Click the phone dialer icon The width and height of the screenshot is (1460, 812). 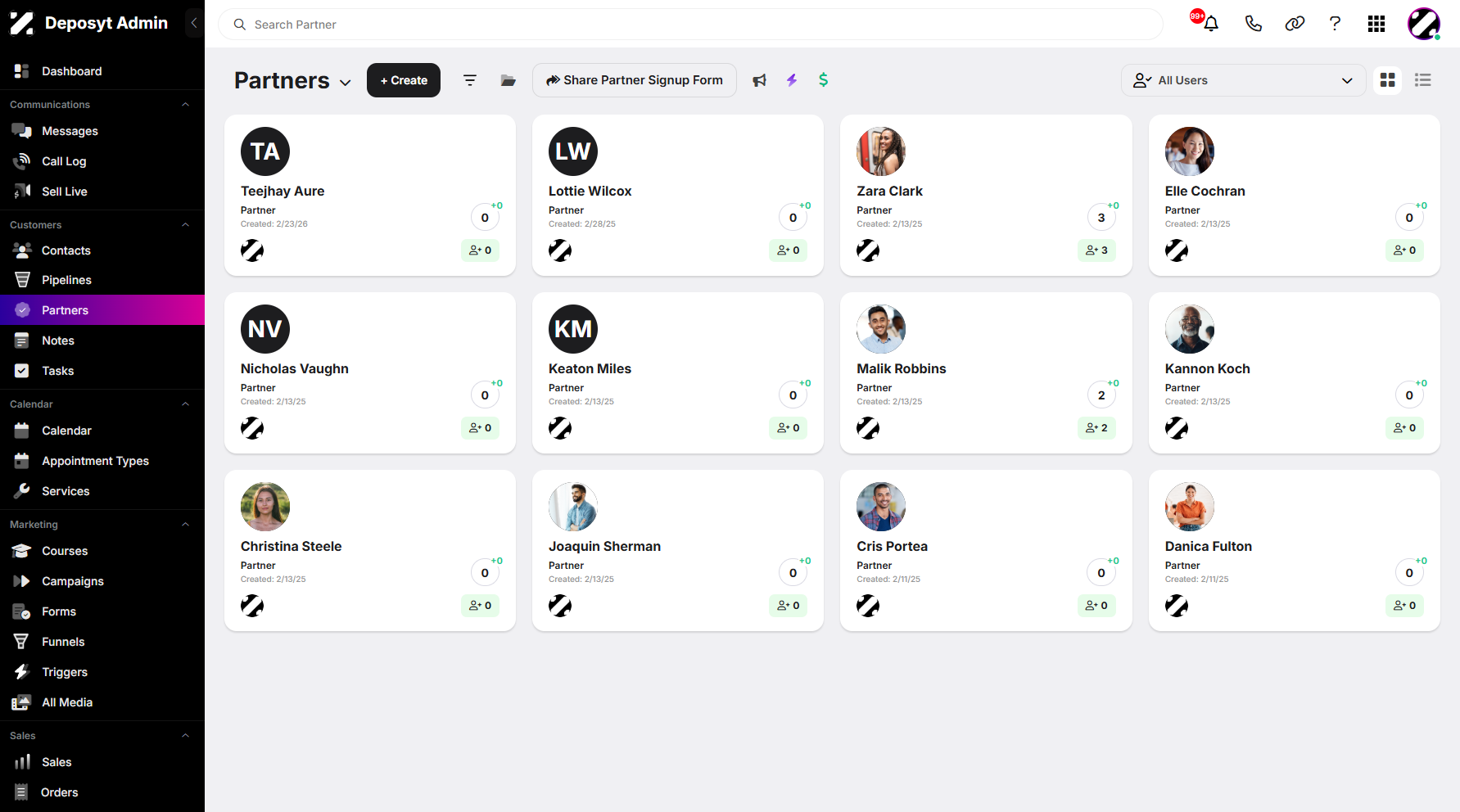pyautogui.click(x=1253, y=24)
